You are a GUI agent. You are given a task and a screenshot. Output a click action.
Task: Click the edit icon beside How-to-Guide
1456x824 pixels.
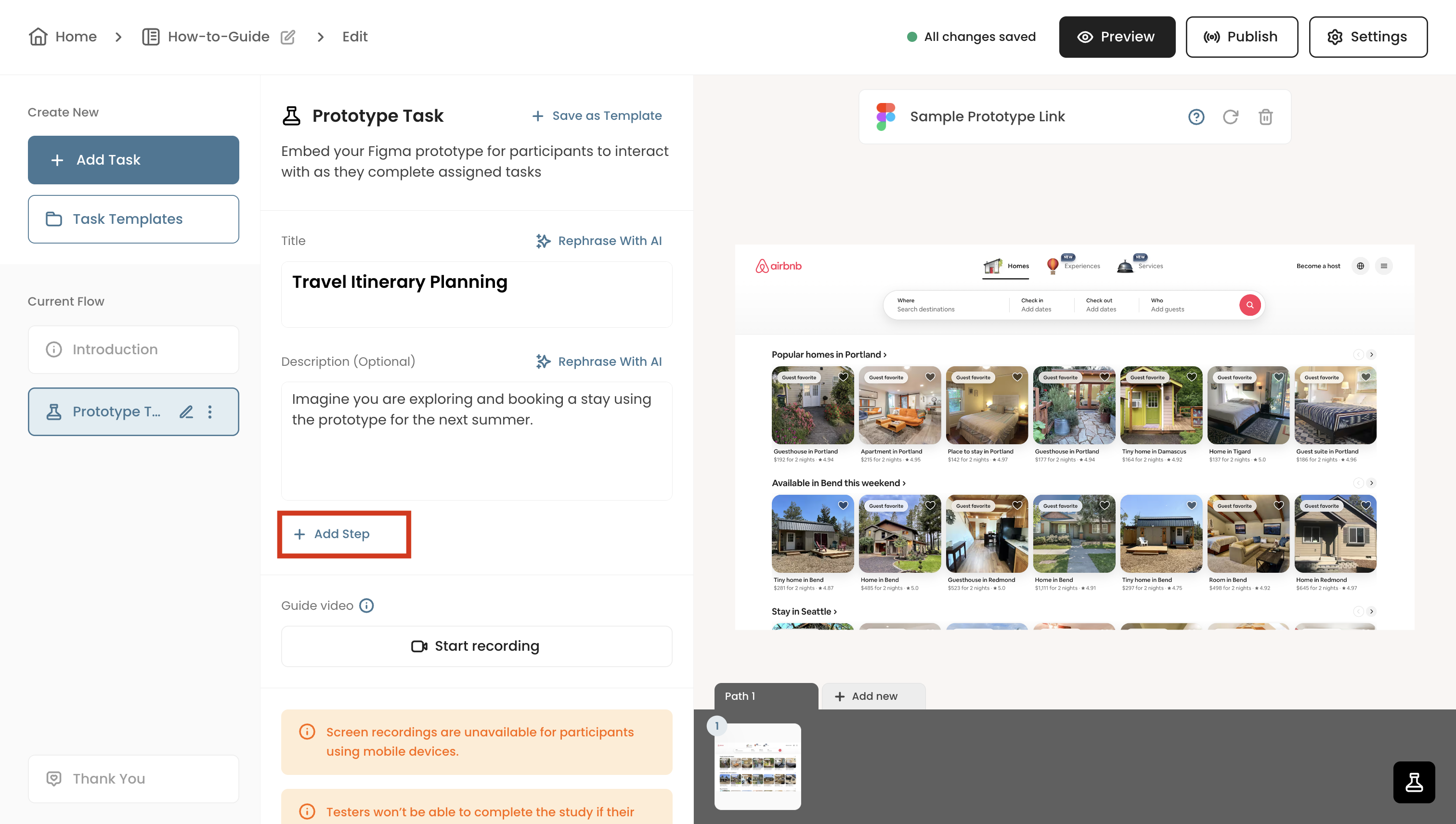point(288,38)
